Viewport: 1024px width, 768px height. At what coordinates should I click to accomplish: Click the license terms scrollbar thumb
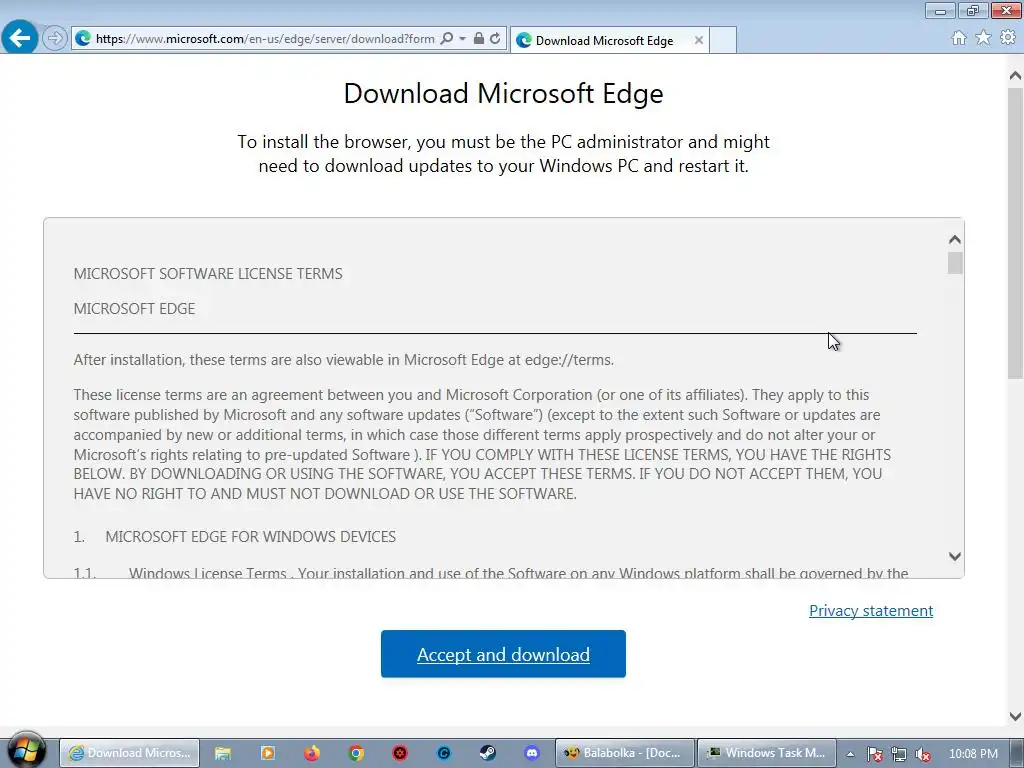(955, 263)
